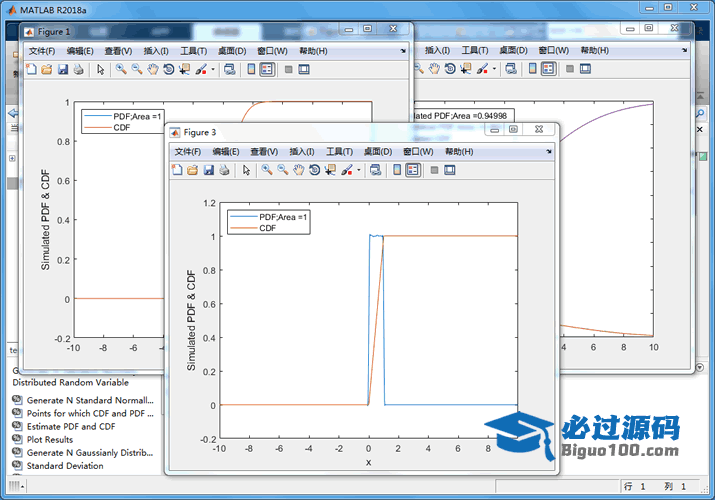Click Link Plot icon in Figure 1
The width and height of the screenshot is (715, 500).
229,69
